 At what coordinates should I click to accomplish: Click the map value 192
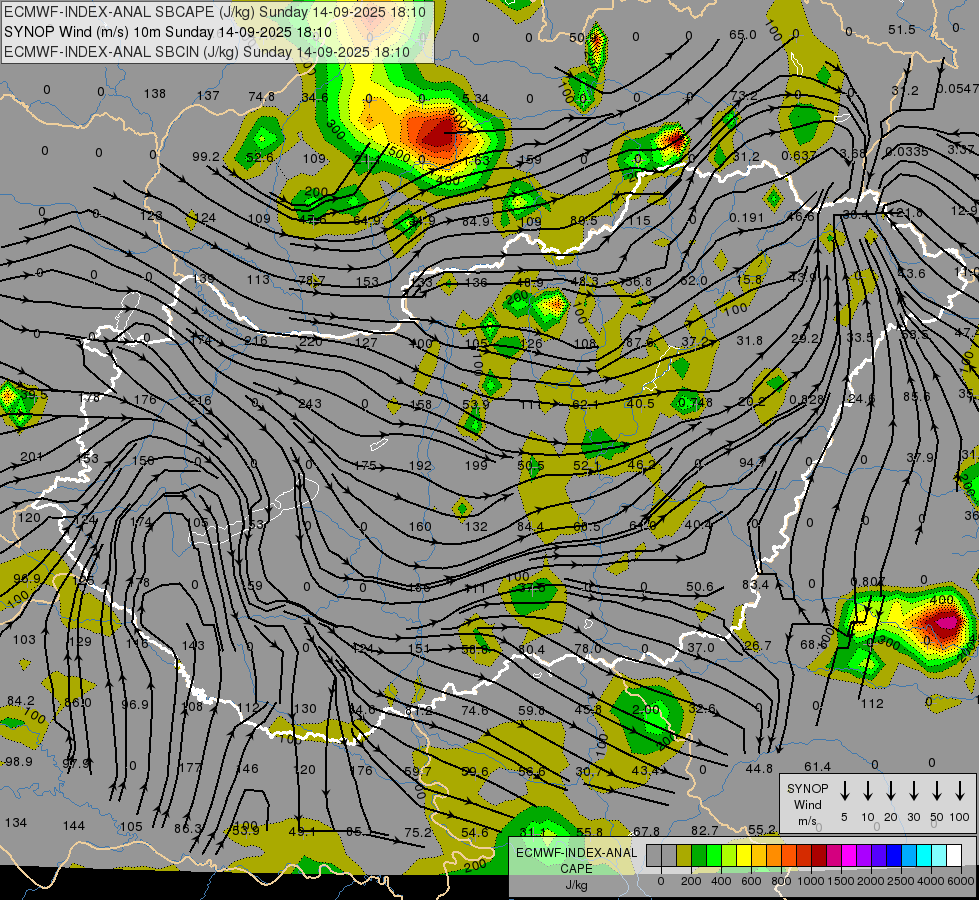tap(420, 465)
